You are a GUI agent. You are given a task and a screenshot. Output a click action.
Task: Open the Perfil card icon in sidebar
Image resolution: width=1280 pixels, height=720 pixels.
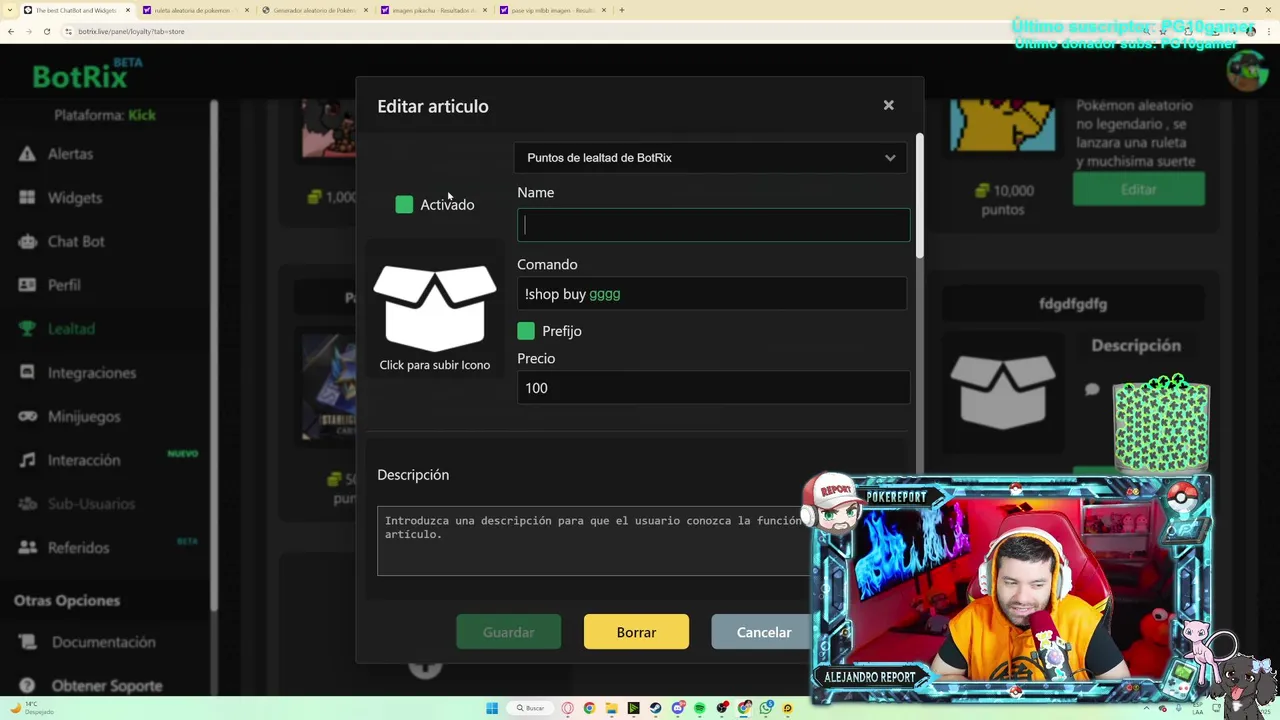pos(27,285)
